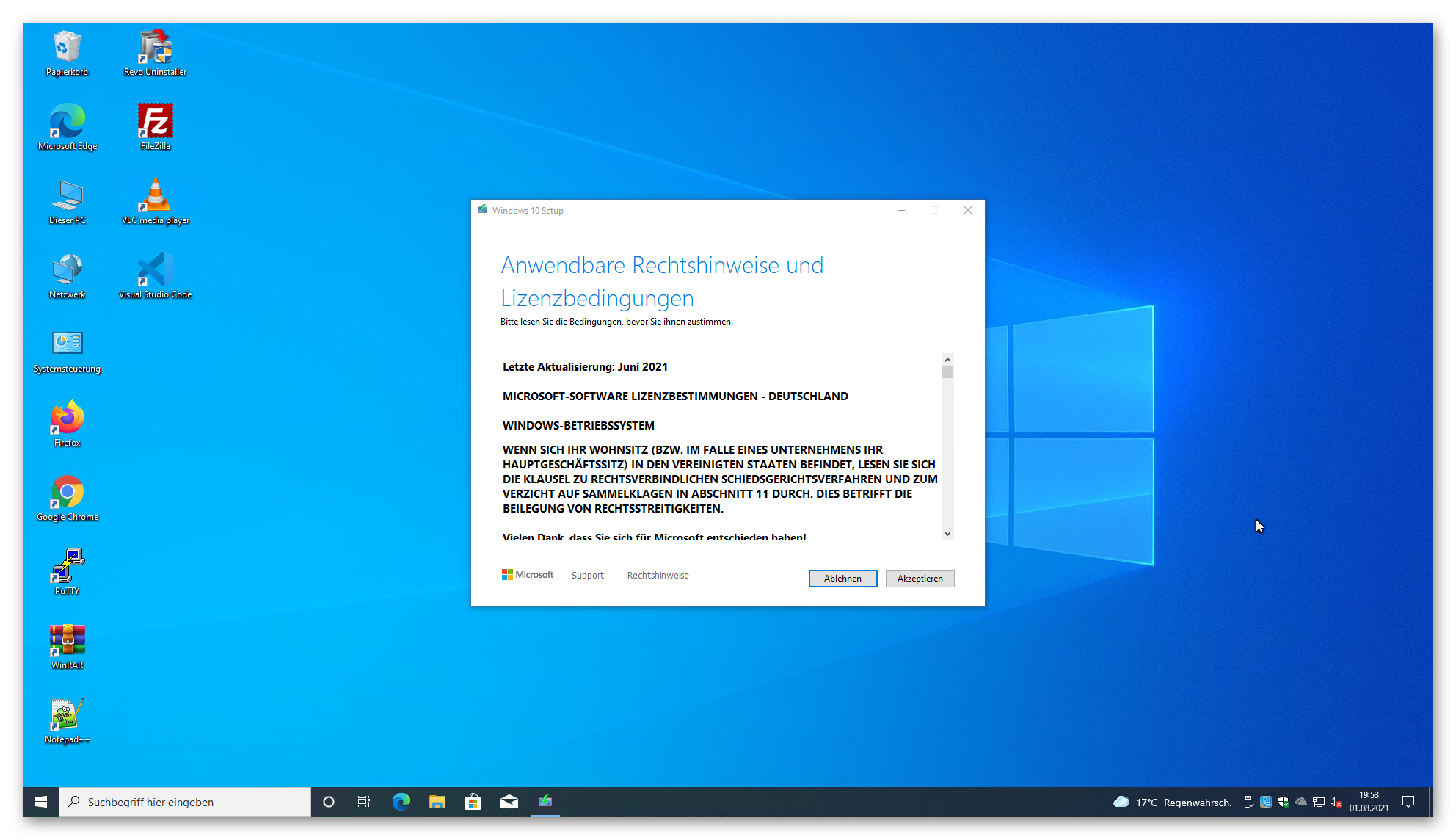Screen dimensions: 1456x840
Task: Select the Revo Uninstaller desktop icon
Action: tap(155, 53)
